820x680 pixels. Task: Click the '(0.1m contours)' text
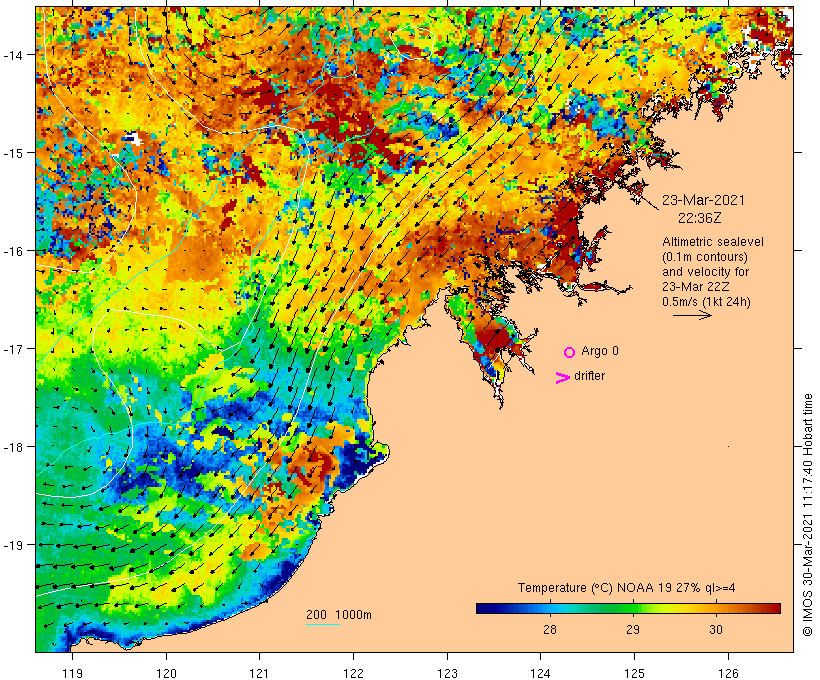[x=705, y=257]
